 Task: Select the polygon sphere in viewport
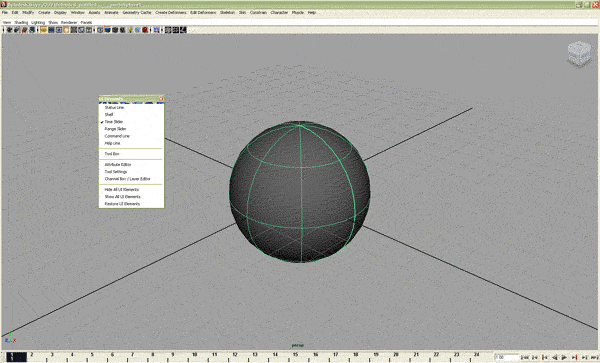(x=300, y=192)
